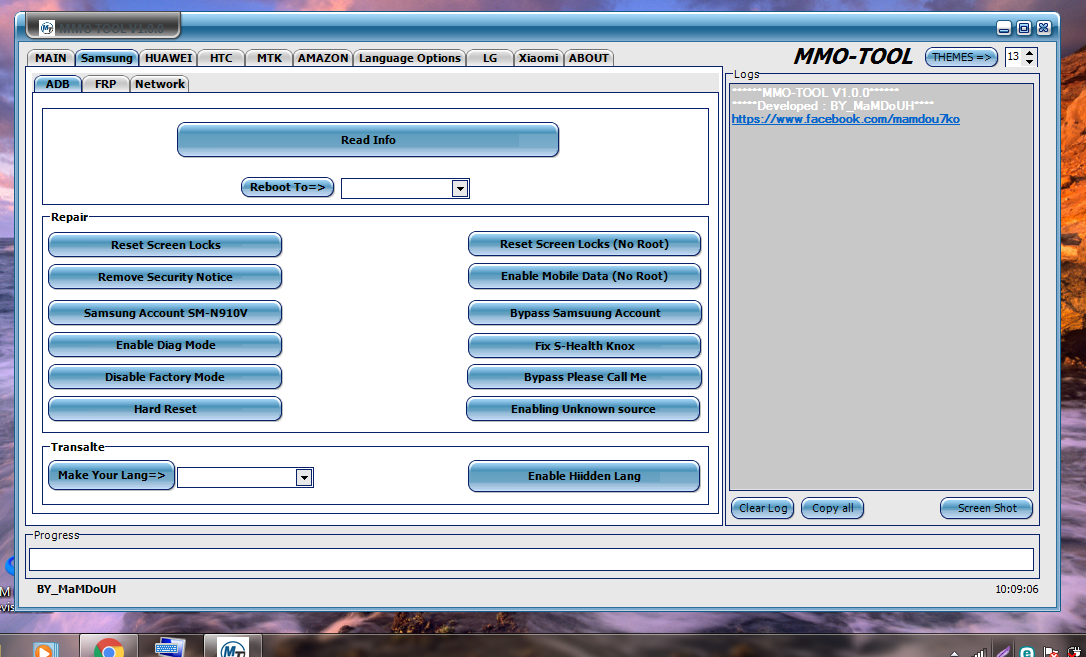Switch to the MTK tab
This screenshot has width=1086, height=657.
(269, 58)
